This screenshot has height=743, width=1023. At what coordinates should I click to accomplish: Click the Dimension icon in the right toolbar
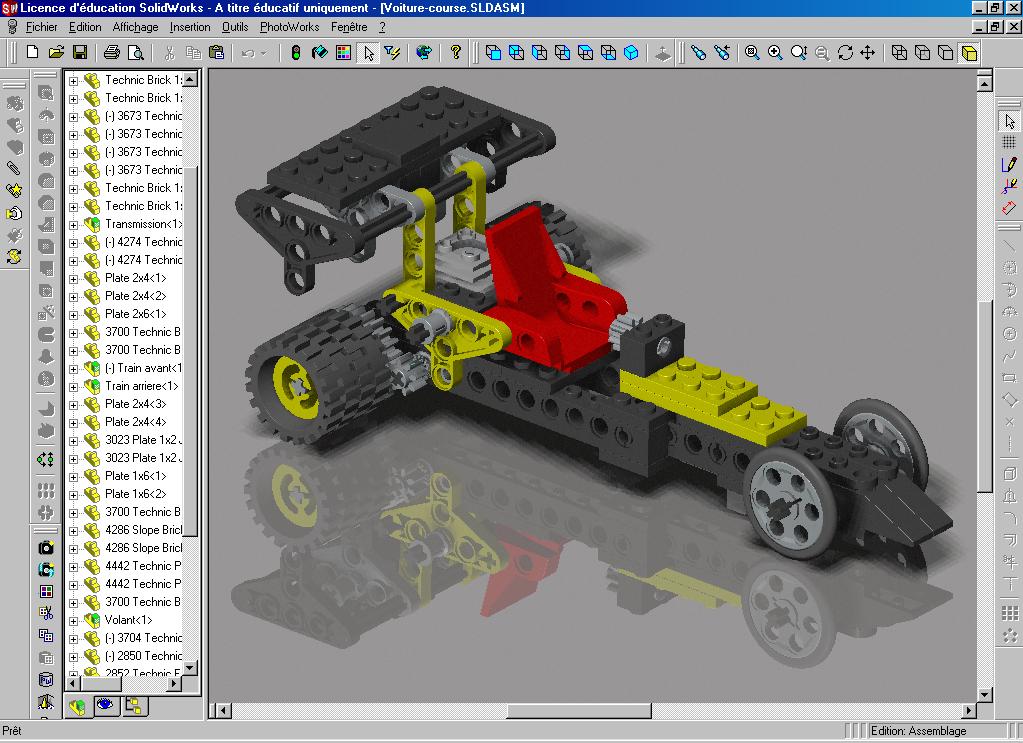pos(1009,208)
